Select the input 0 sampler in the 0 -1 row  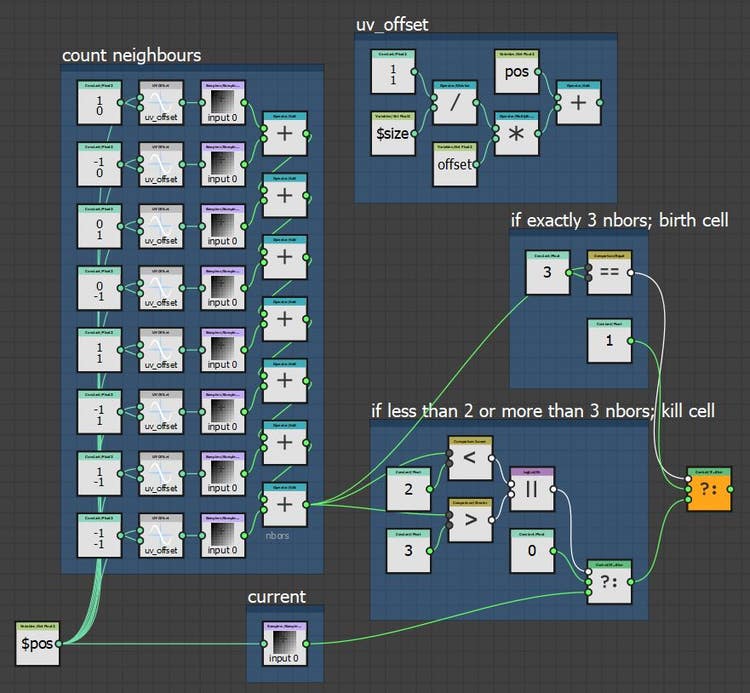(x=223, y=288)
